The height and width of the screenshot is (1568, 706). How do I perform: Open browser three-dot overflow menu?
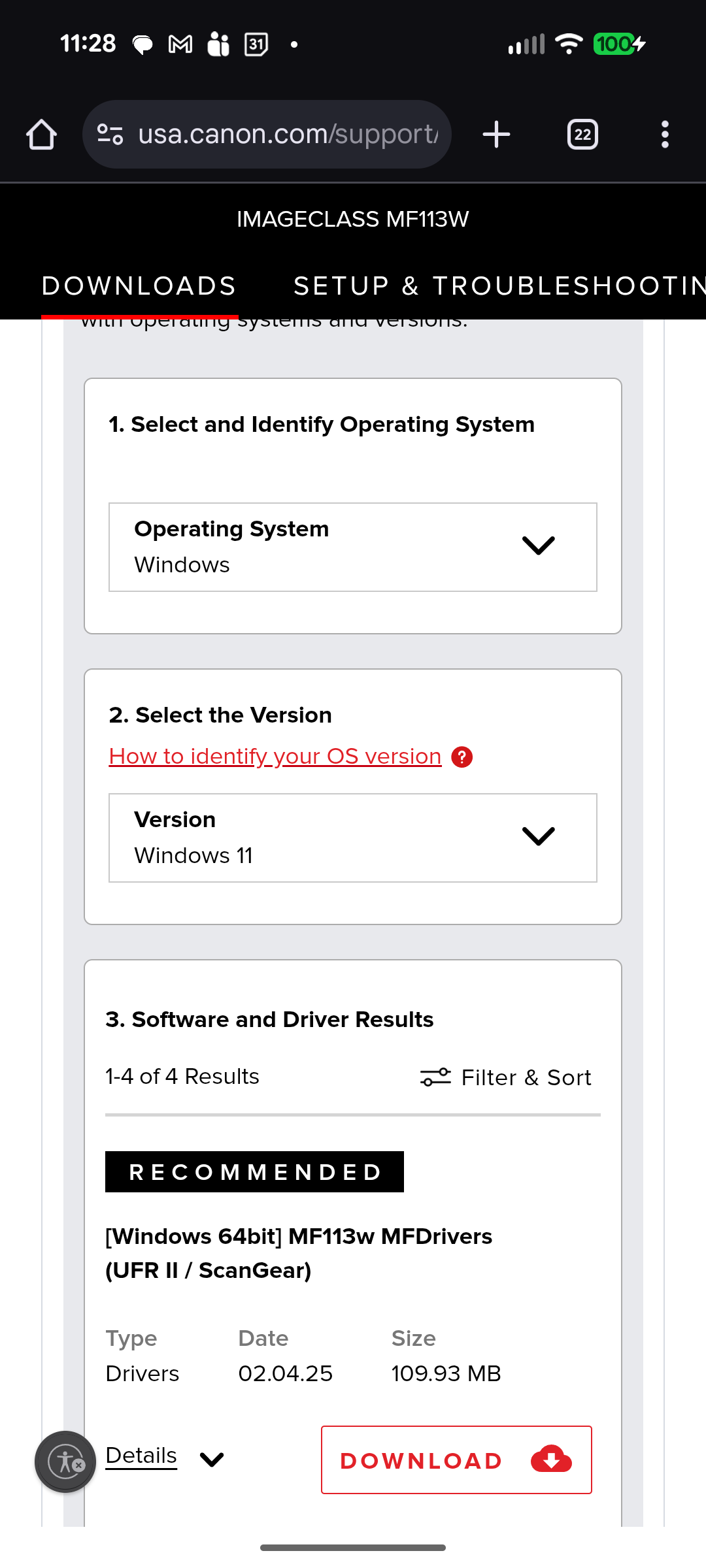tap(665, 135)
